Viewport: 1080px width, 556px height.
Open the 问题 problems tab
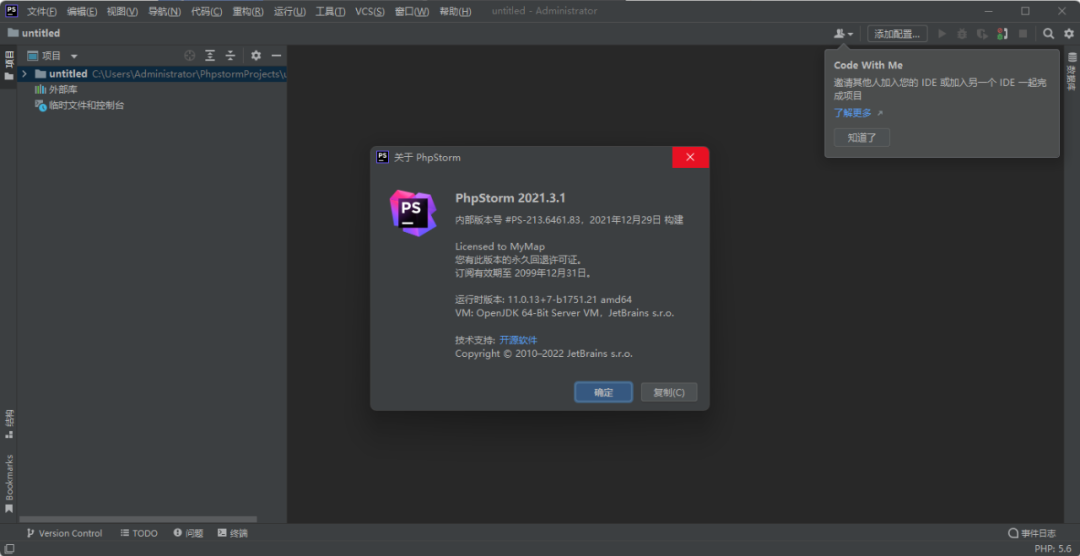click(x=188, y=533)
